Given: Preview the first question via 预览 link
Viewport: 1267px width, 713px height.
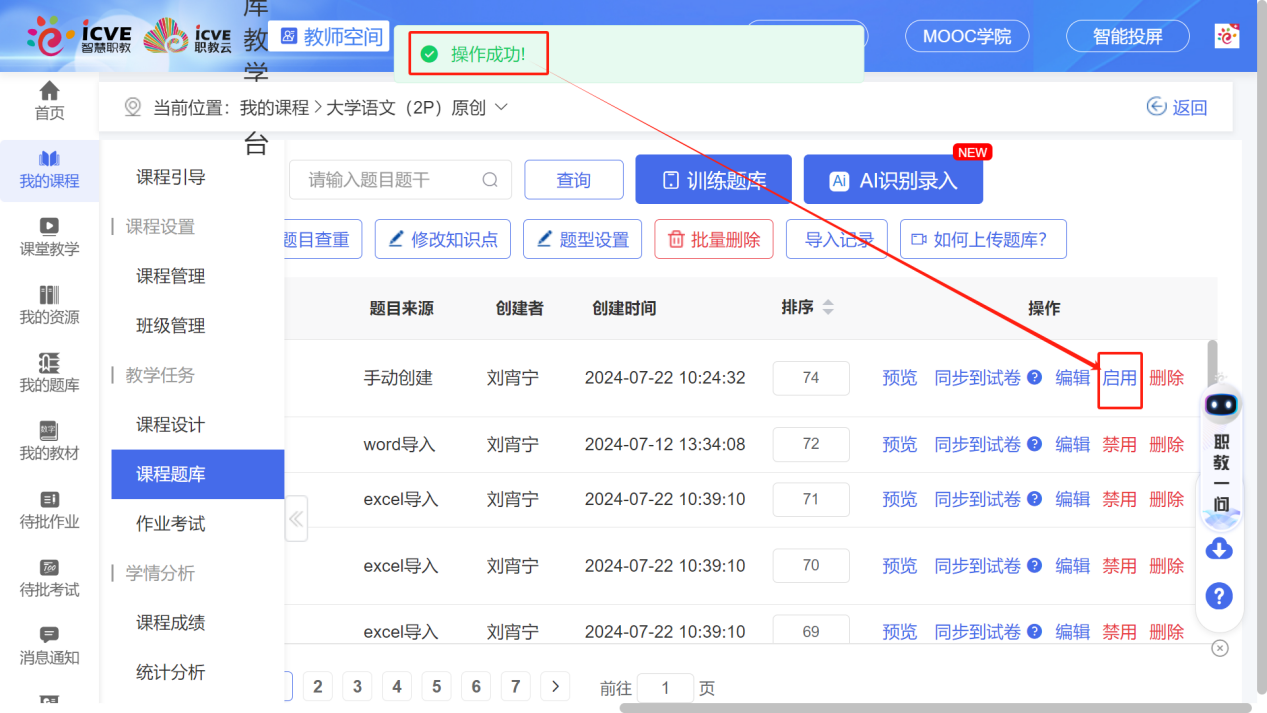Looking at the screenshot, I should 898,378.
